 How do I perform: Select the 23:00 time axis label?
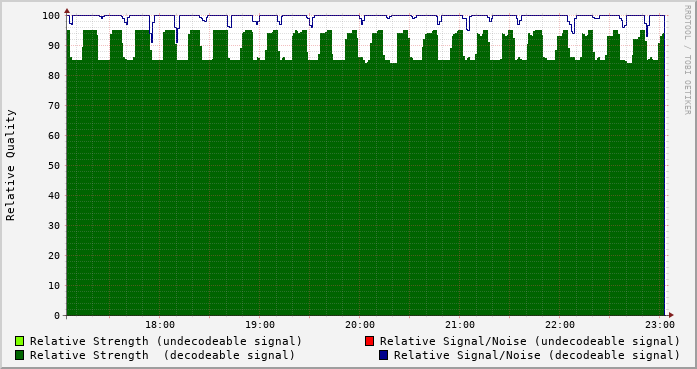[660, 325]
